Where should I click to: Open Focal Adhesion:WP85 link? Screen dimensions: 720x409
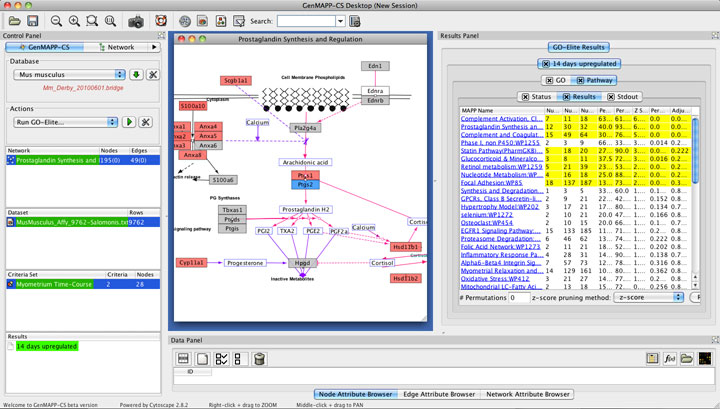click(x=491, y=183)
